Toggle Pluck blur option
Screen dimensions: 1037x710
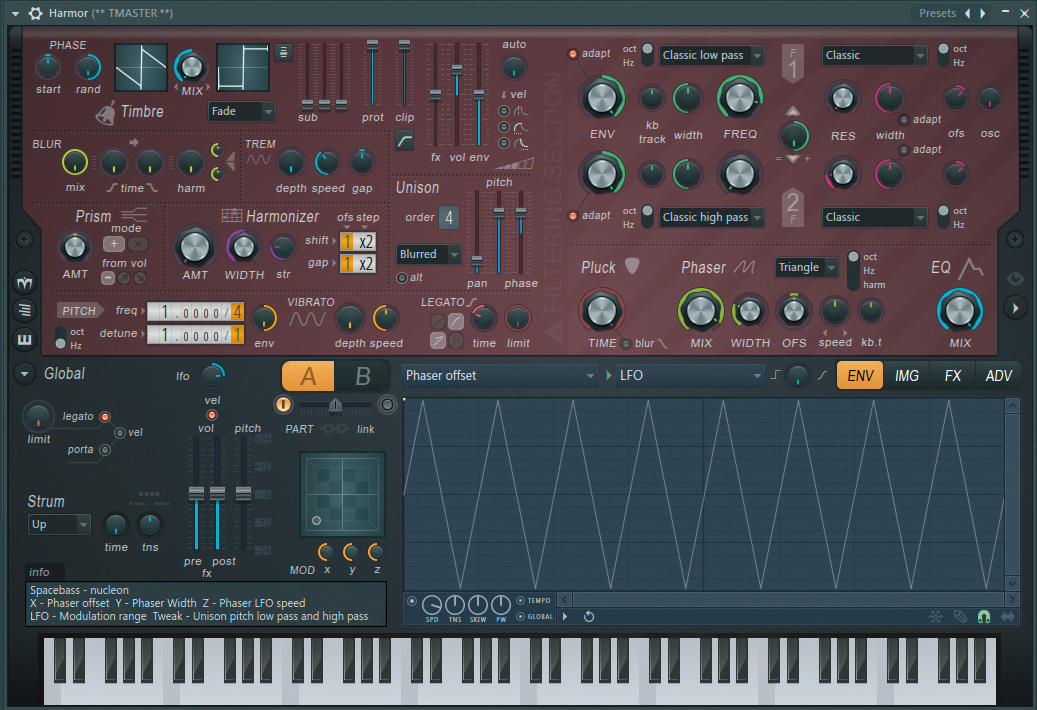click(626, 344)
